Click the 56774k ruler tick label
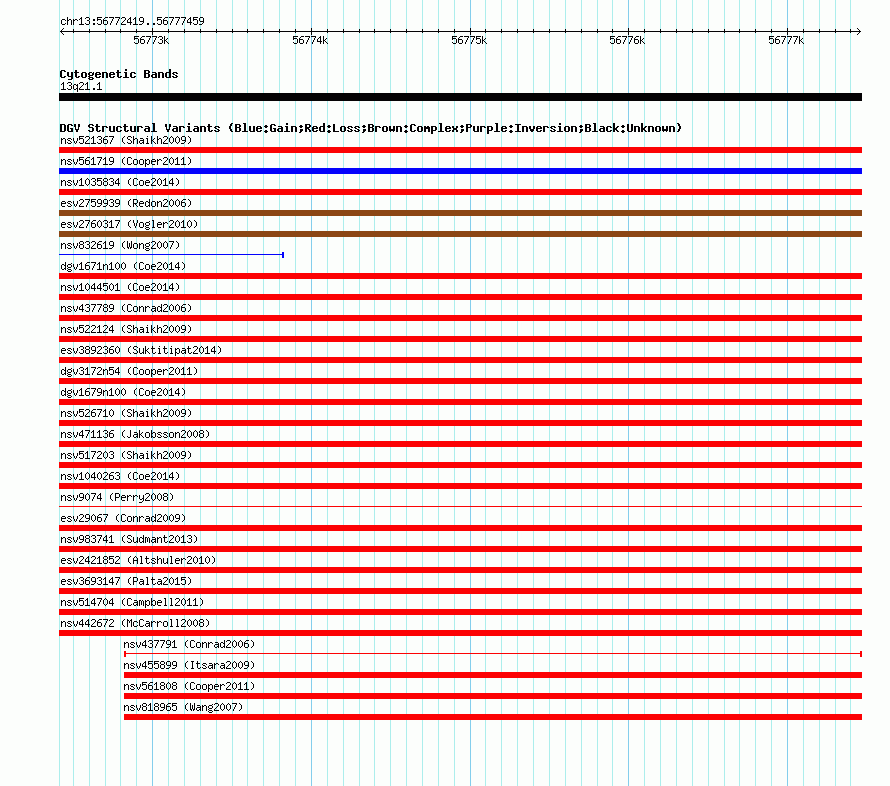Screen dimensions: 890x786 coord(310,40)
